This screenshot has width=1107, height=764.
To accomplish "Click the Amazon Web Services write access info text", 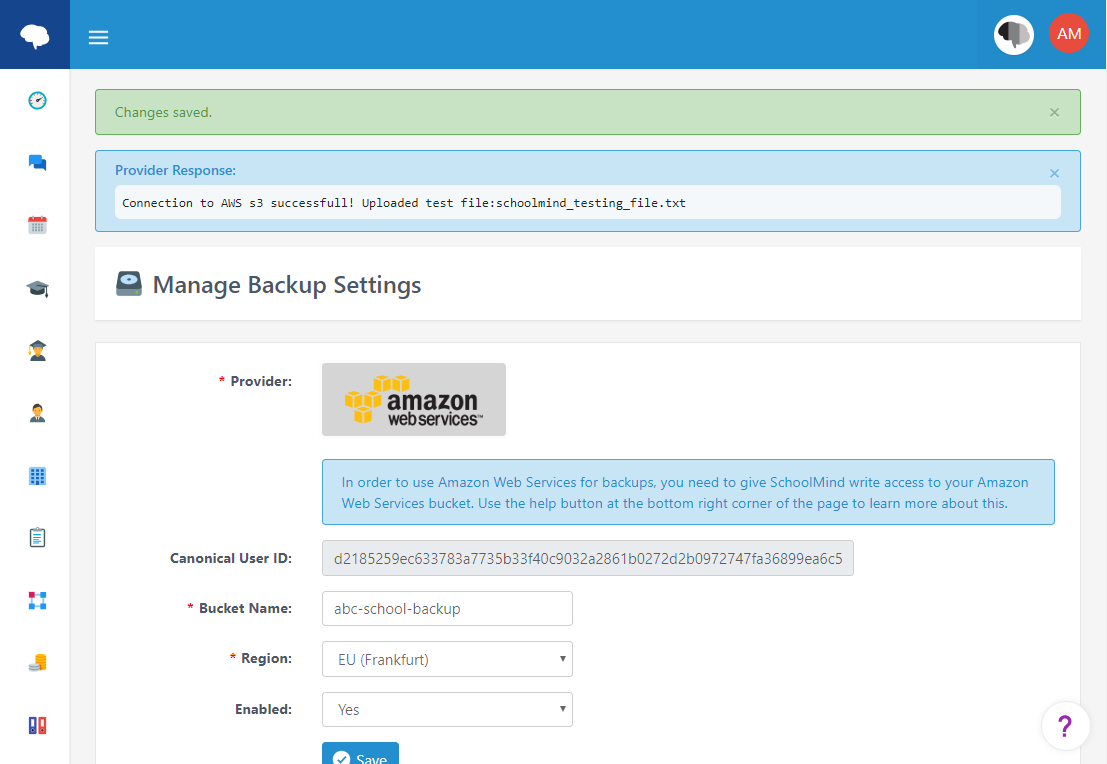I will [685, 493].
